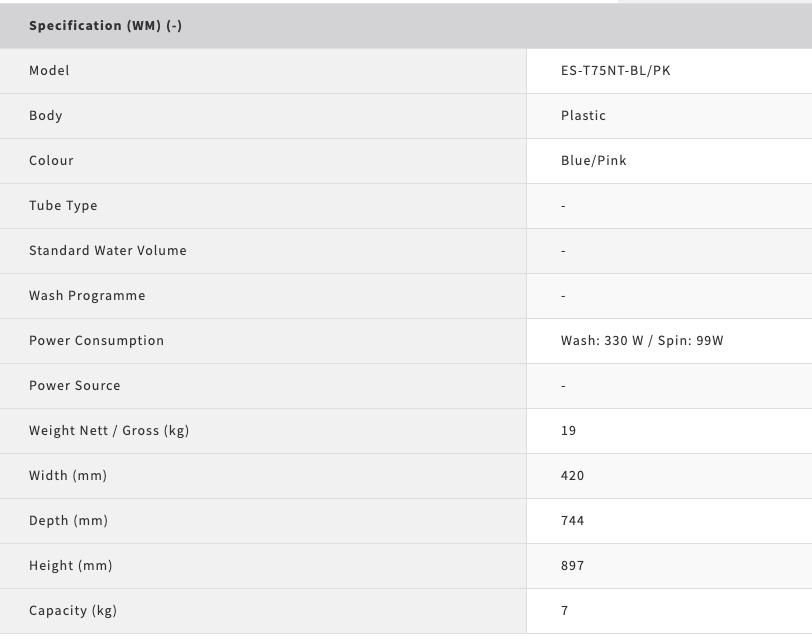Click the Blue/Pink colour value
The image size is (812, 636).
593,161
